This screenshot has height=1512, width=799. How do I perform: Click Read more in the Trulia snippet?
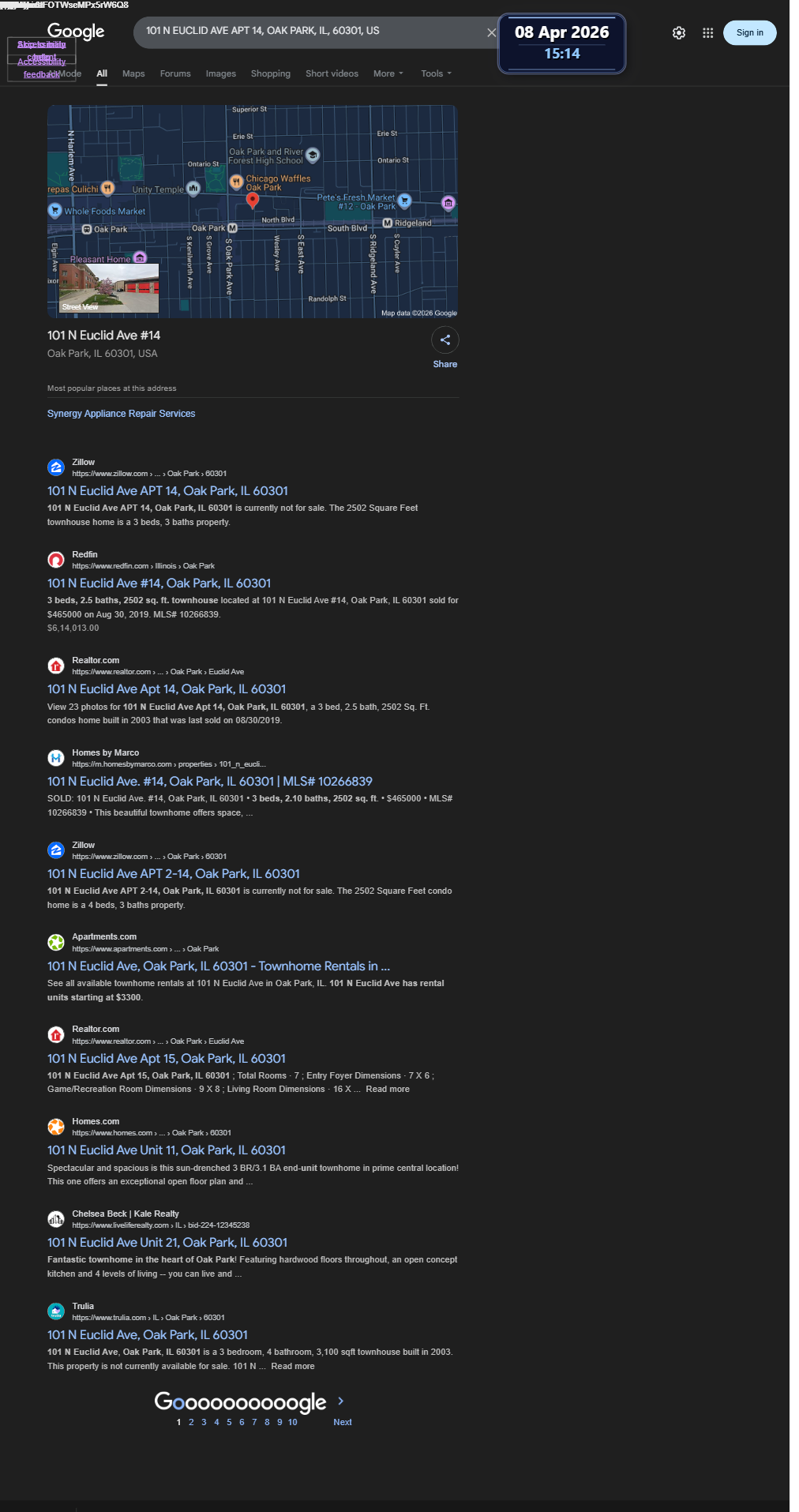click(293, 1366)
